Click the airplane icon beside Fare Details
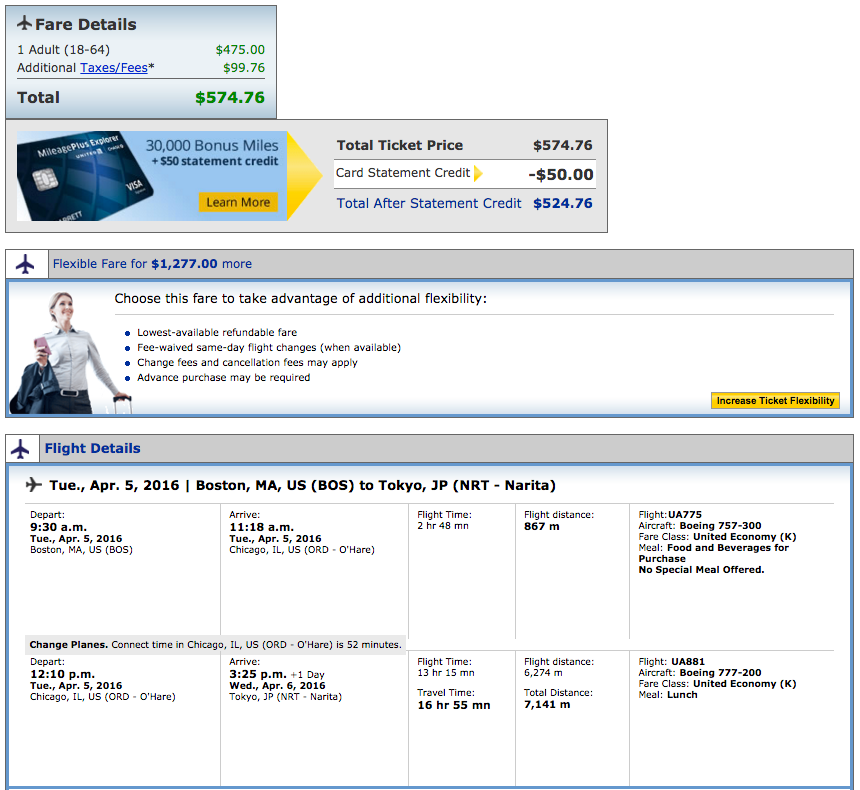The height and width of the screenshot is (790, 860). [x=25, y=24]
